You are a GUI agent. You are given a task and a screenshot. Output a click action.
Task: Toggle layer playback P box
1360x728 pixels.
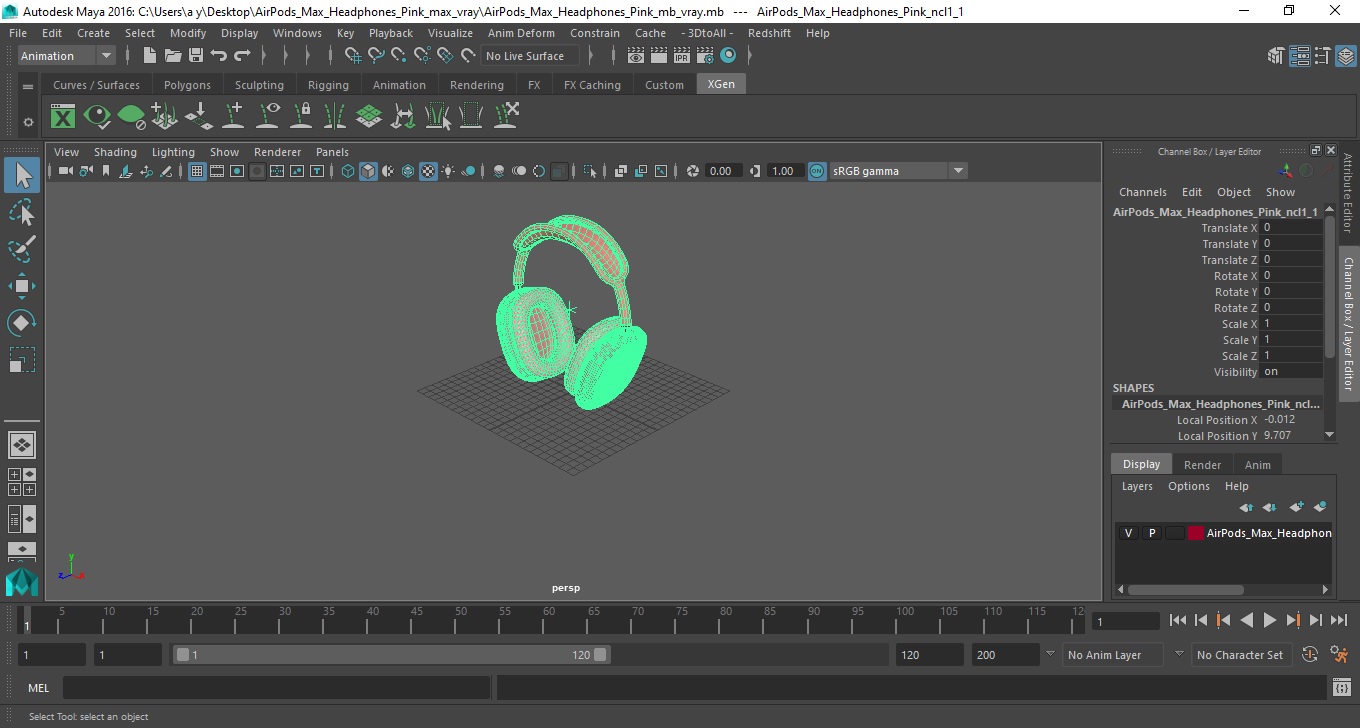(1152, 533)
